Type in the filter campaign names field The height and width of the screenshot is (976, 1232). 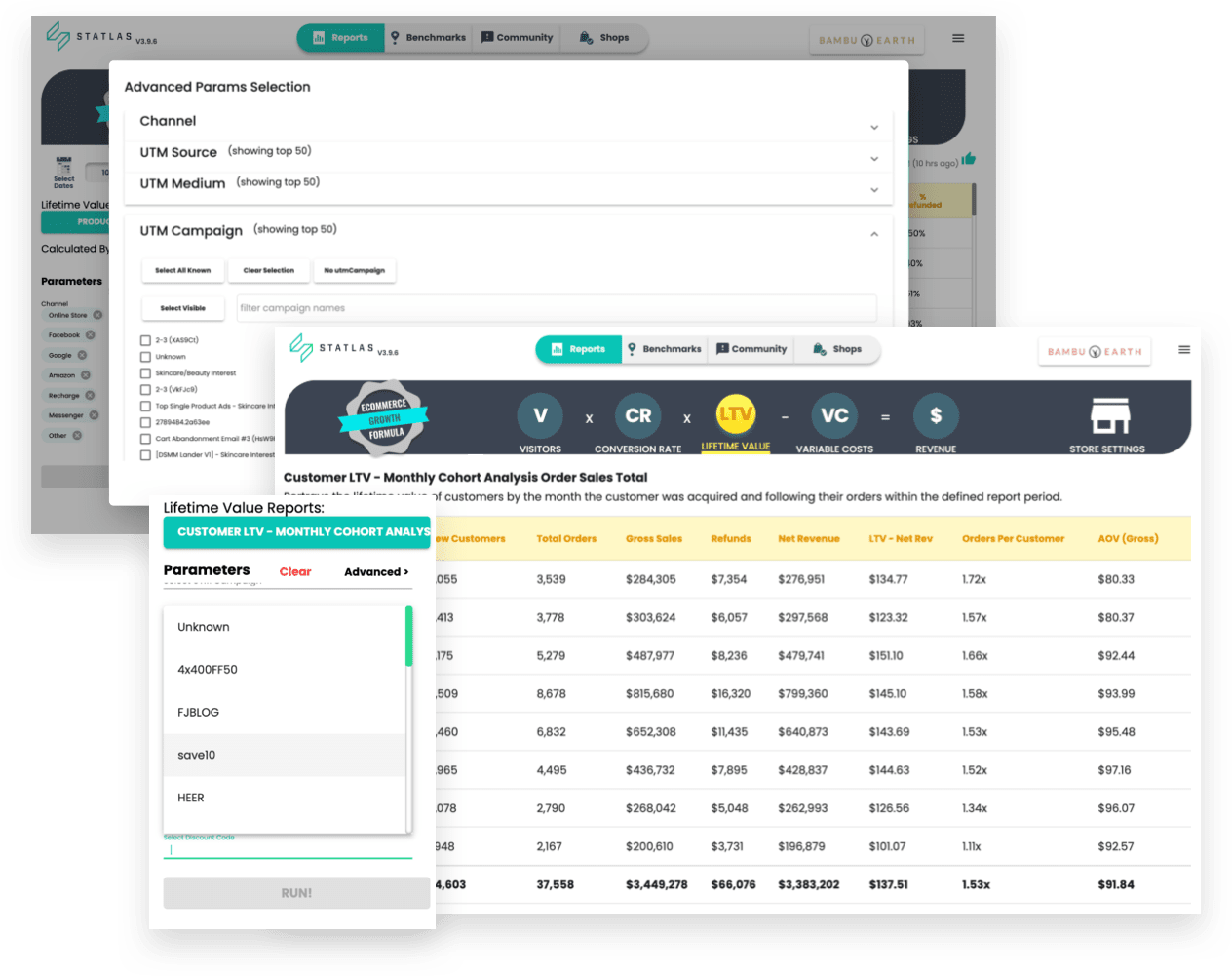coord(556,308)
